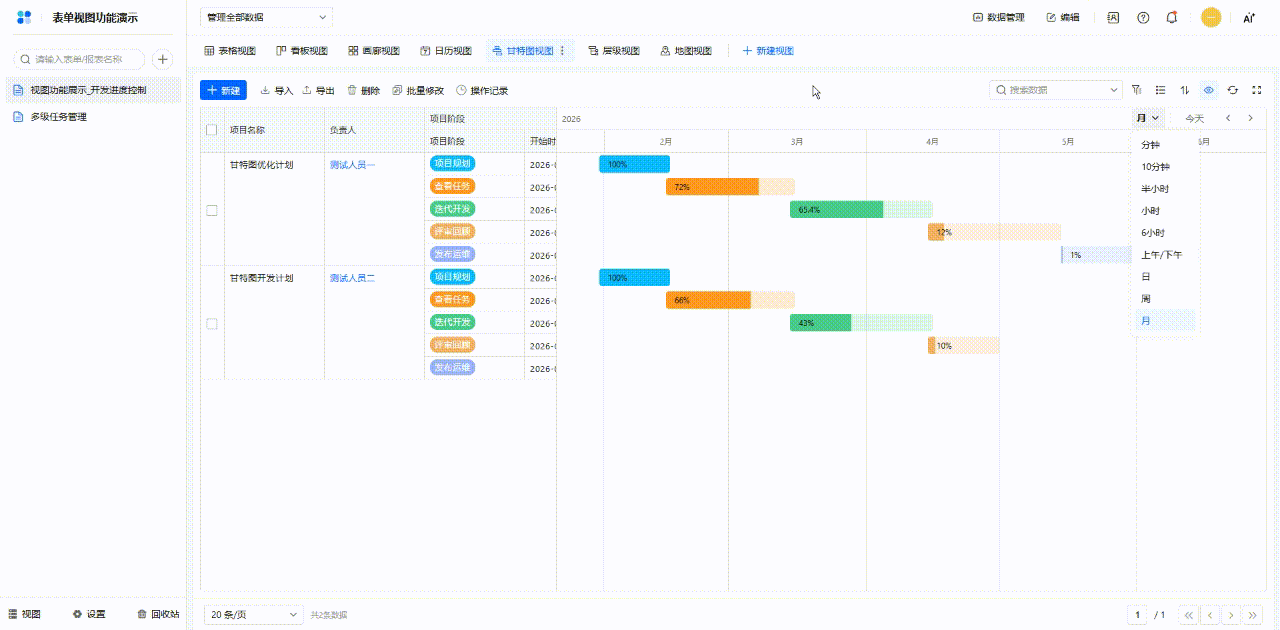Switch to 日历视图 tab

tap(446, 50)
